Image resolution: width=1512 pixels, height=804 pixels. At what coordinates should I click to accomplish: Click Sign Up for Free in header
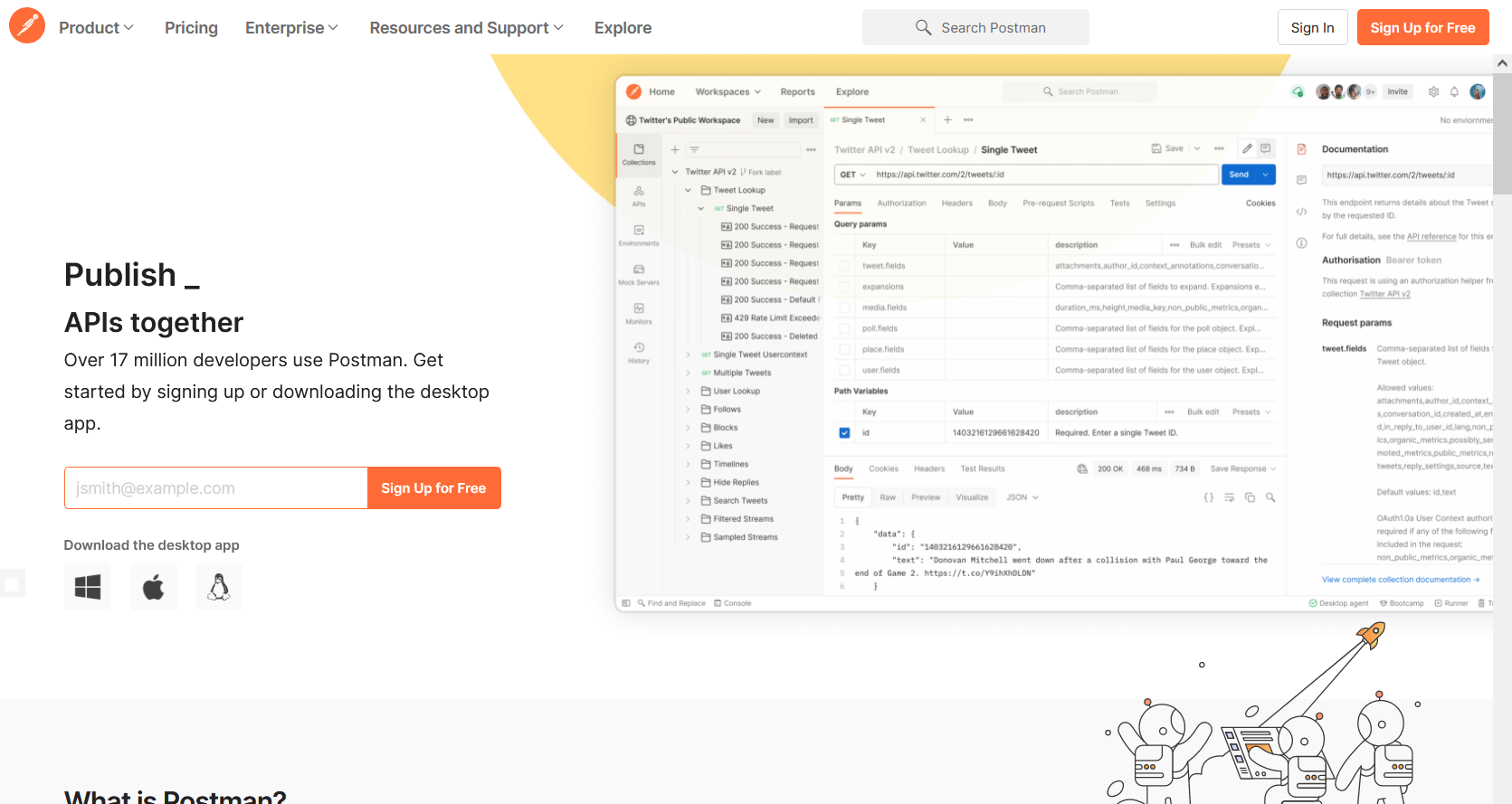coord(1422,27)
